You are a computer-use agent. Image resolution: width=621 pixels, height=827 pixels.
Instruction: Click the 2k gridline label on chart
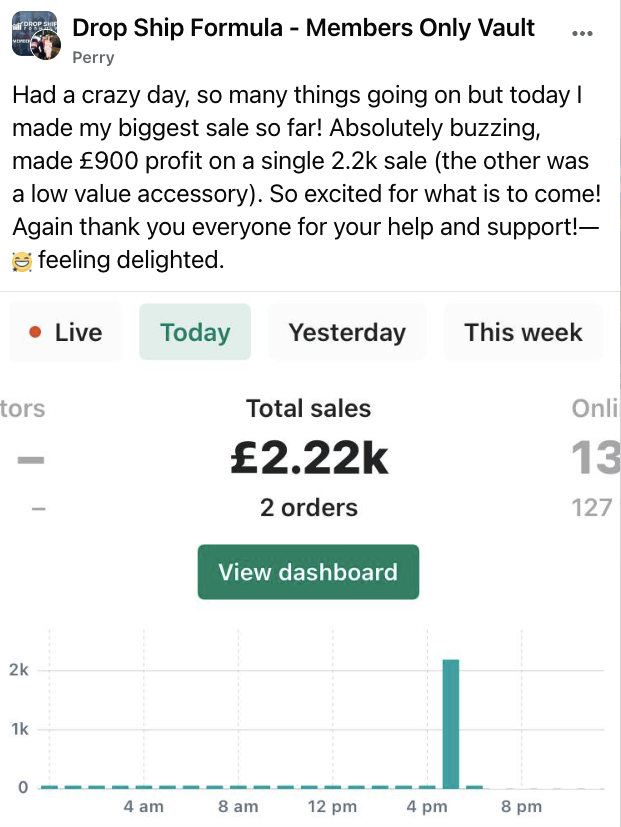tap(19, 670)
